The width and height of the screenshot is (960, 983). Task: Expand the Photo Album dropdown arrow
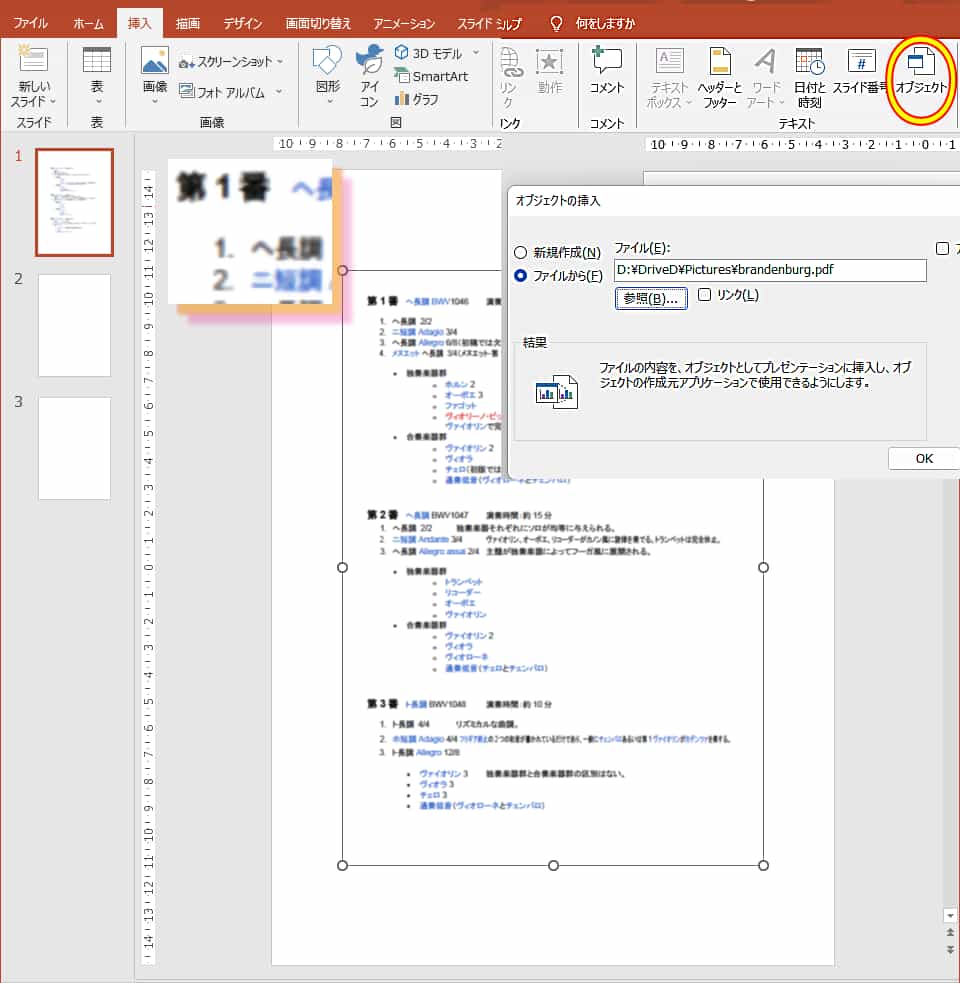pyautogui.click(x=278, y=92)
